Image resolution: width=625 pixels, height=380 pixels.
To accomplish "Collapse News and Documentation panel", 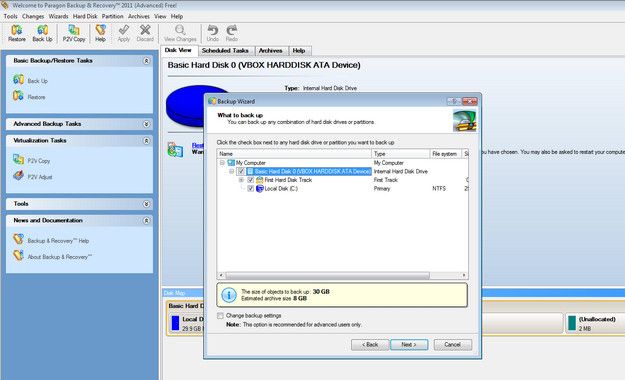I will click(146, 221).
